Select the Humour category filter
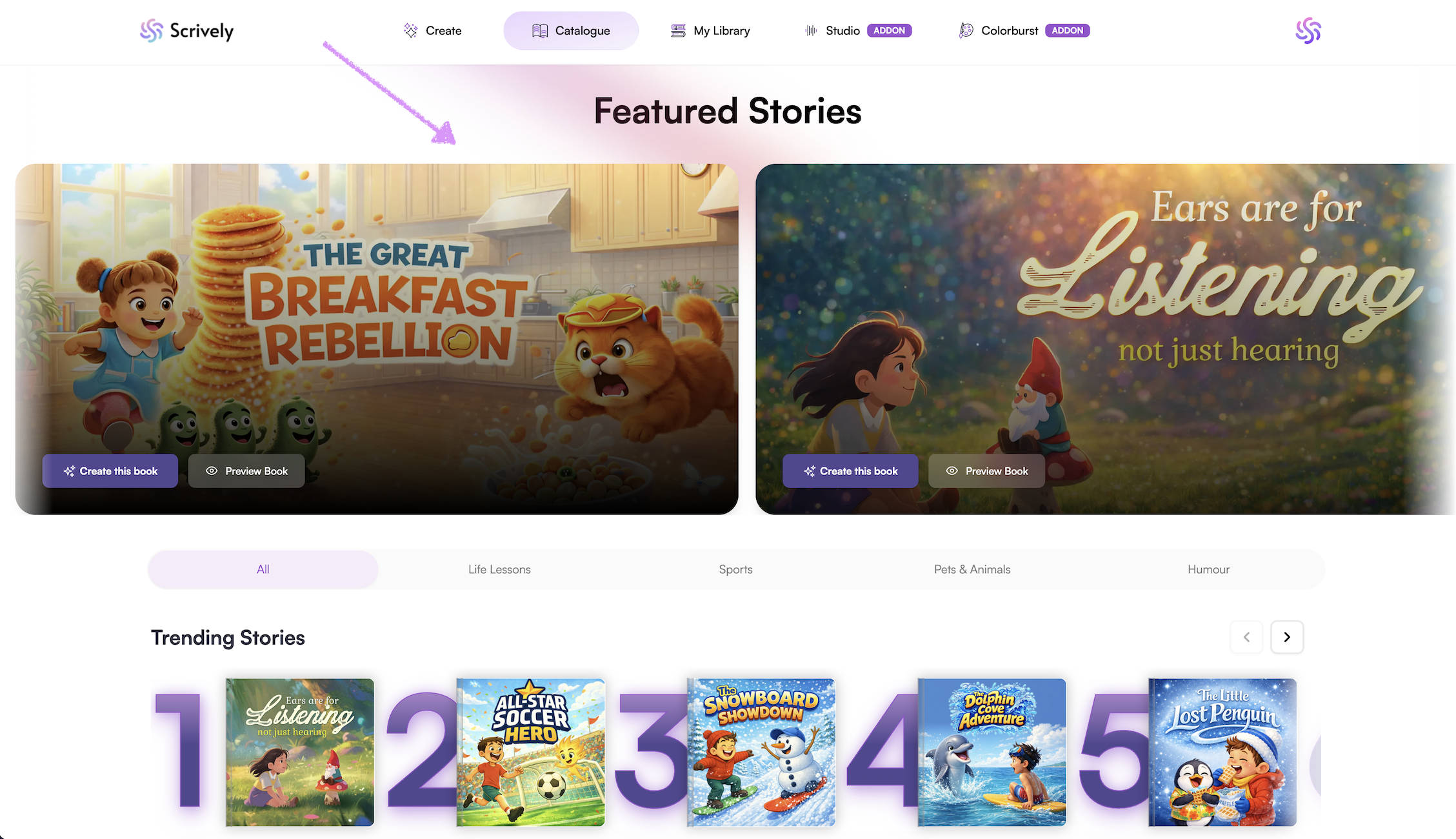Image resolution: width=1456 pixels, height=839 pixels. (x=1208, y=569)
